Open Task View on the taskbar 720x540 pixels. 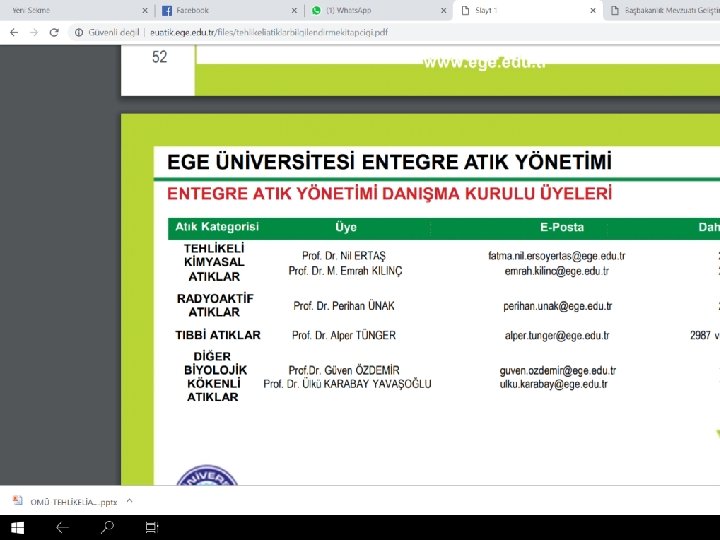[x=152, y=528]
